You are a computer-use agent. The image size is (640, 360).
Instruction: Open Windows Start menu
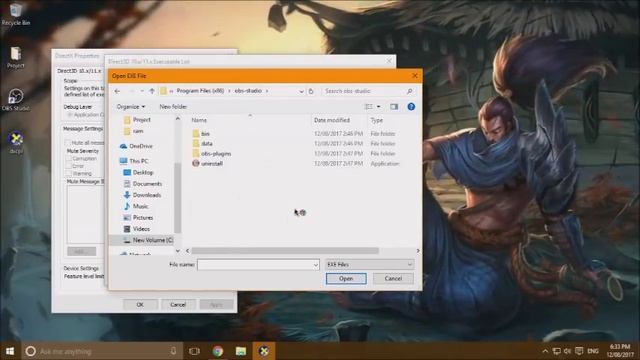click(10, 351)
